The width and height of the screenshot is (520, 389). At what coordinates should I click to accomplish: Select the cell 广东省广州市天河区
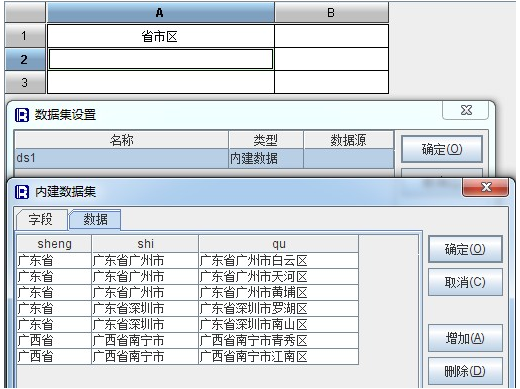tap(279, 277)
